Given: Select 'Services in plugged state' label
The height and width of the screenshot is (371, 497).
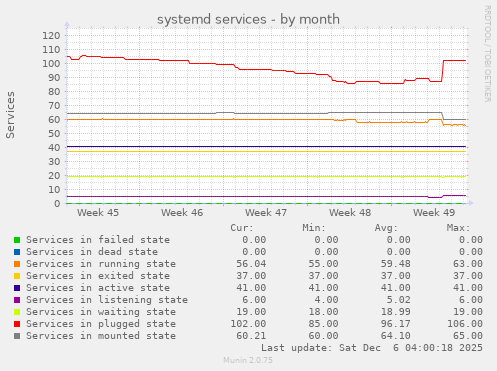Looking at the screenshot, I should pos(101,324).
